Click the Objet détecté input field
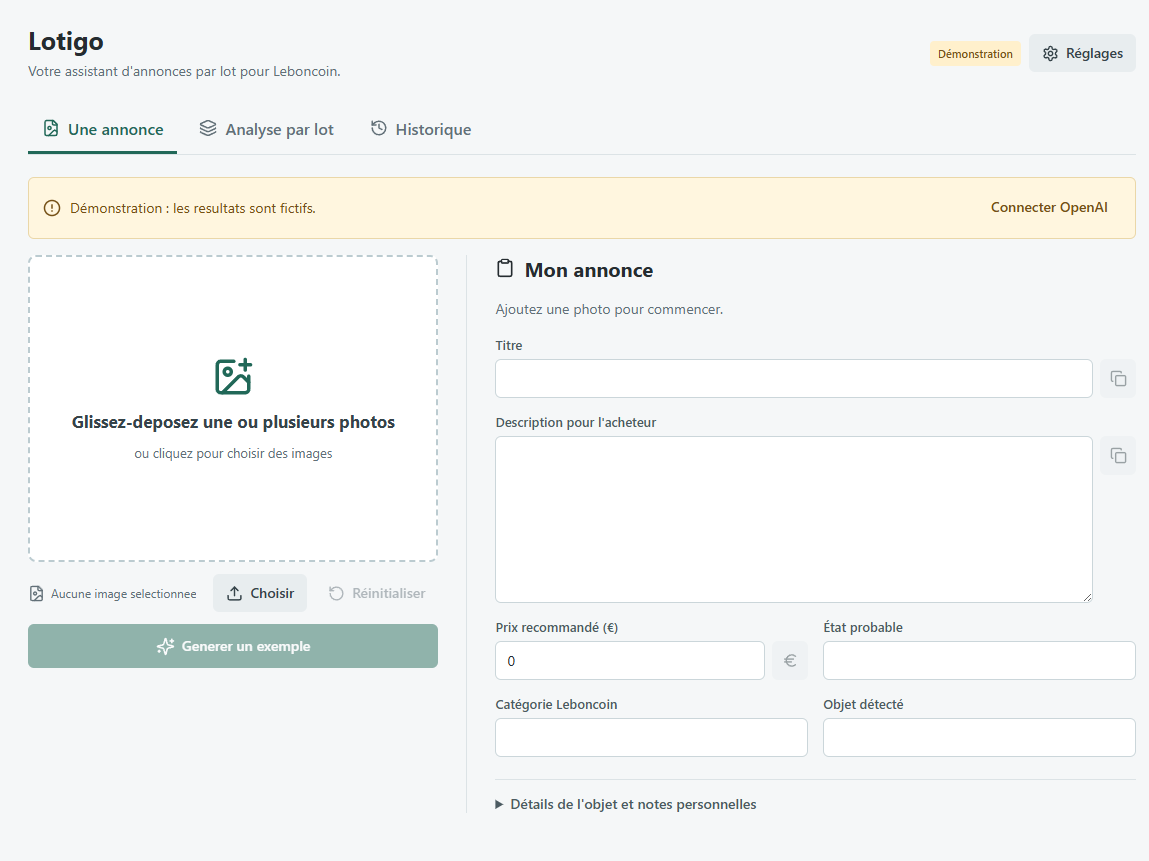 pos(979,738)
